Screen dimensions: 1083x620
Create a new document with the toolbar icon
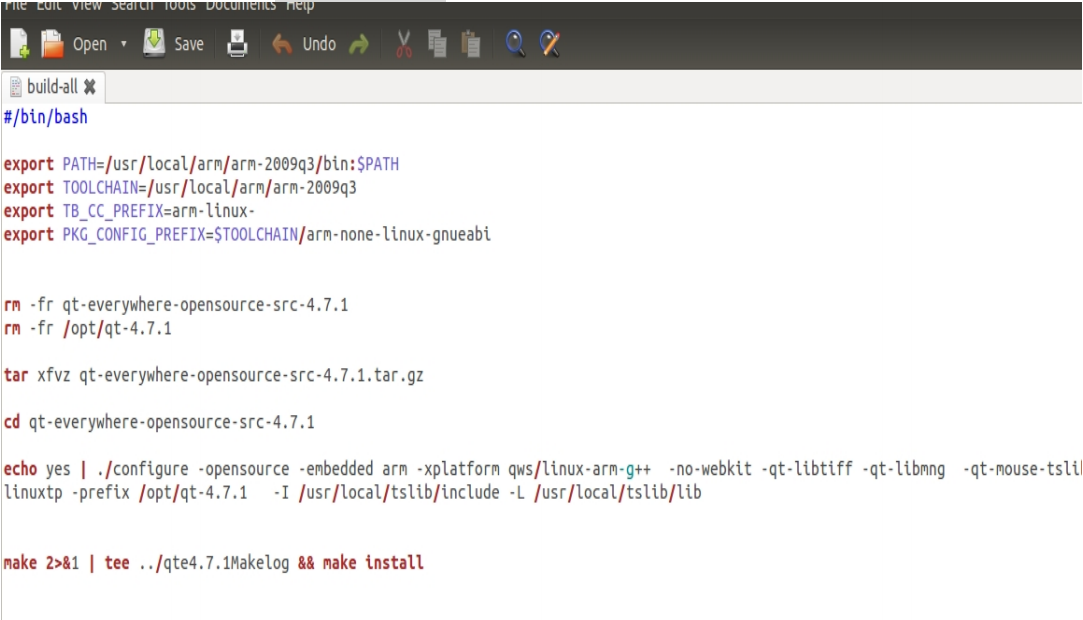point(19,44)
